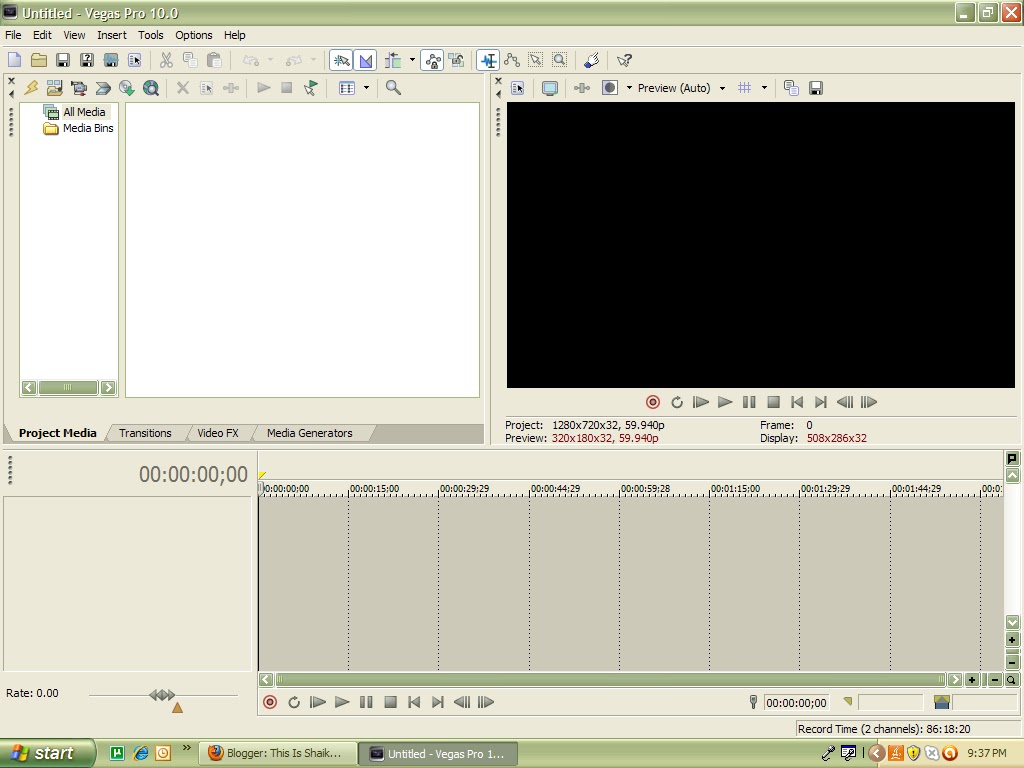Toggle Overlays grid icon in preview
This screenshot has width=1024, height=768.
pos(744,88)
